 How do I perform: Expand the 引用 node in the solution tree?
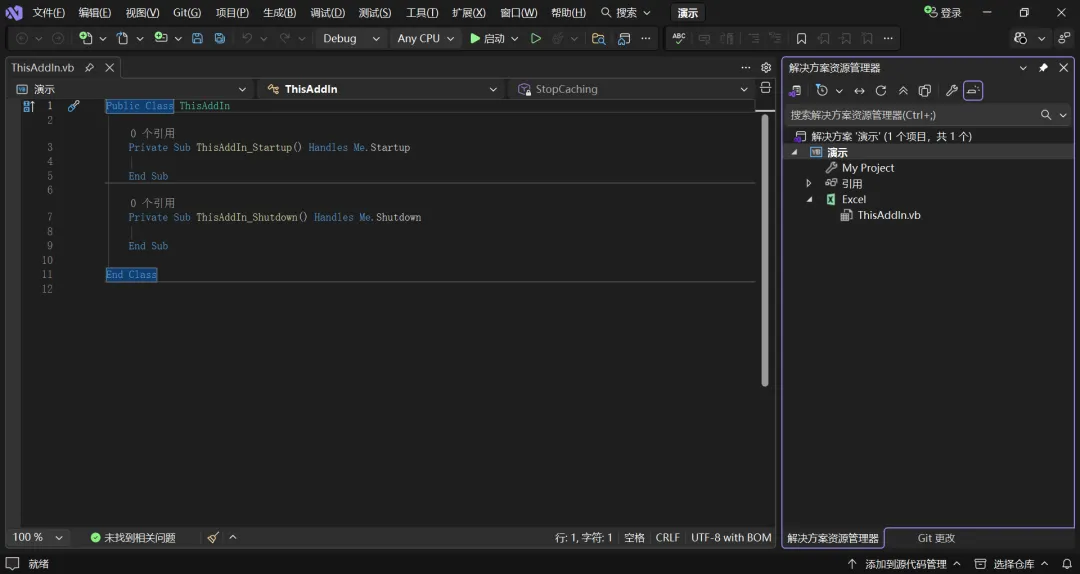[809, 184]
